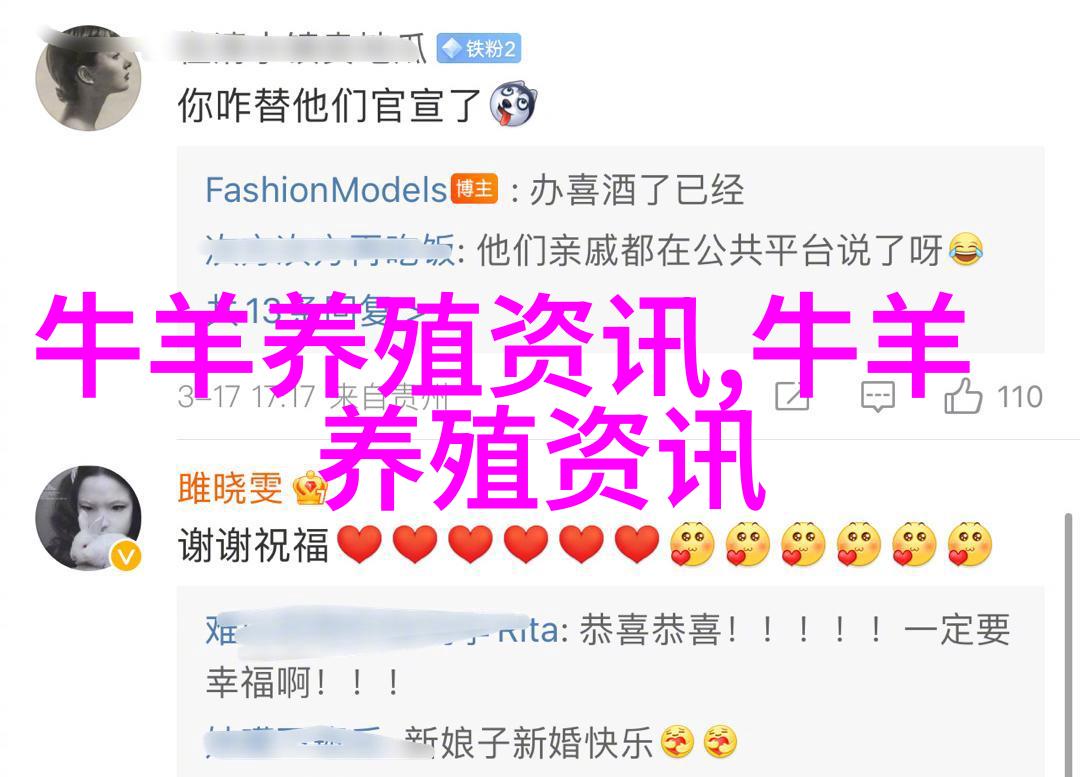The image size is (1080, 777).
Task: Like the comment with 110 likes
Action: [962, 396]
